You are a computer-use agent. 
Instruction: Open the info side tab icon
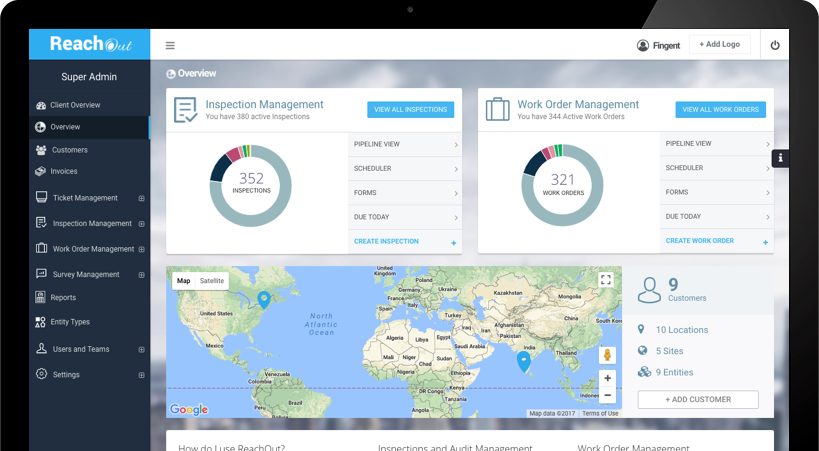(x=780, y=158)
